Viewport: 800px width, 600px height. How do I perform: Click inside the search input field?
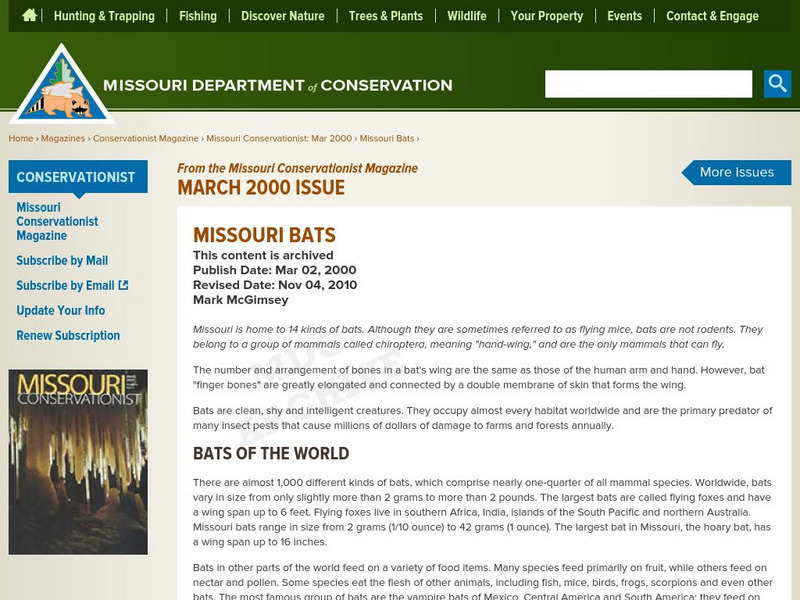tap(648, 84)
